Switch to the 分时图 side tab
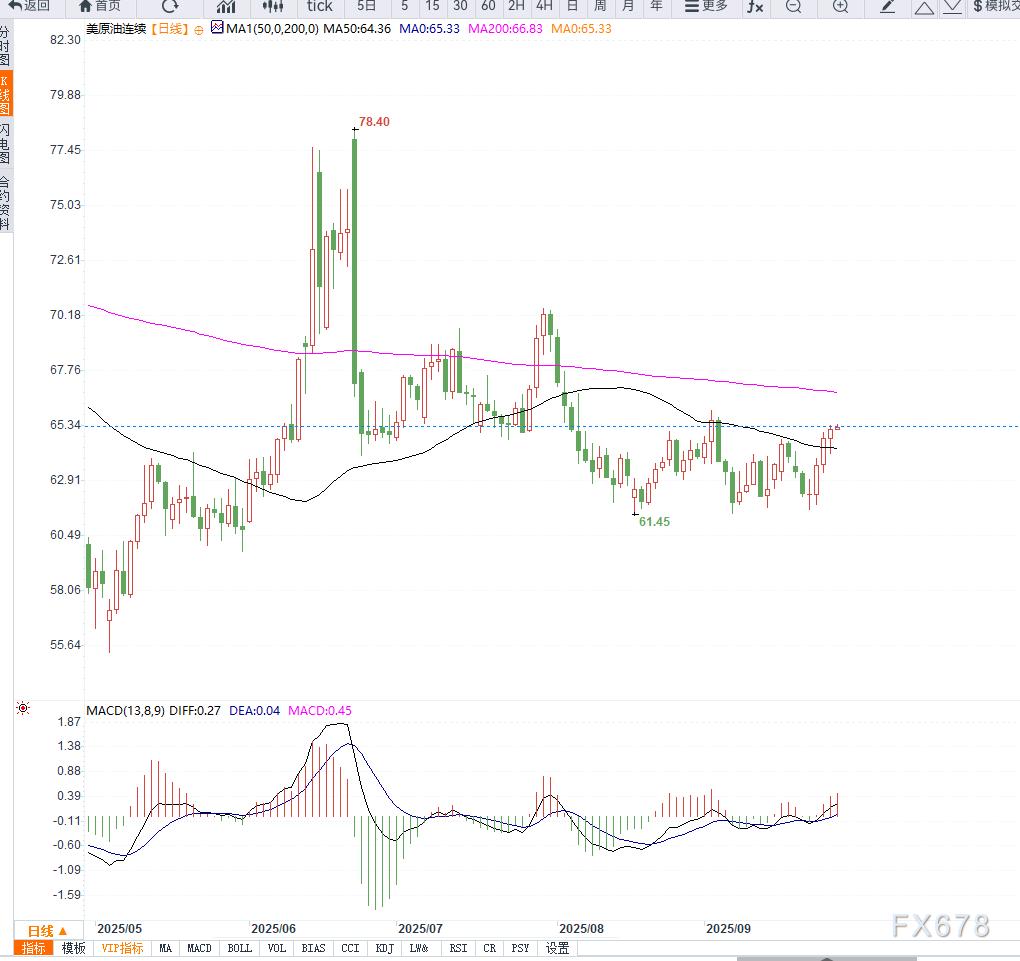Viewport: 1020px width, 961px height. coord(6,46)
